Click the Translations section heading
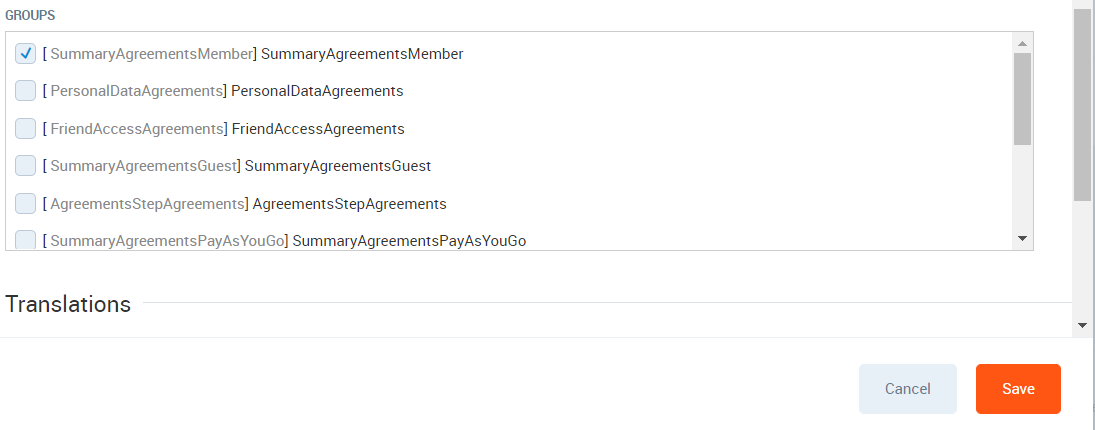 [68, 304]
